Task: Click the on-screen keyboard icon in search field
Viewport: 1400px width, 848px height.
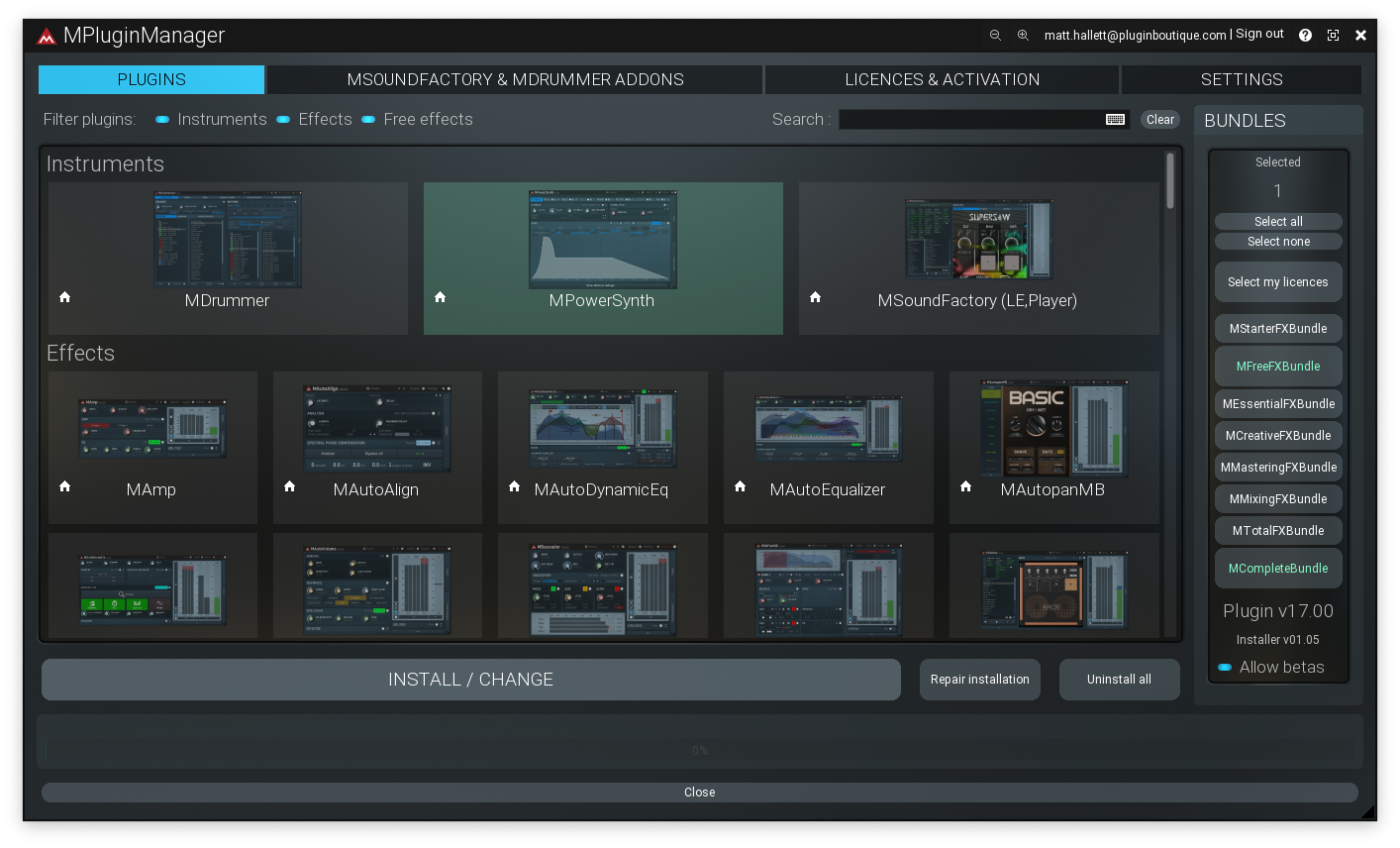Action: click(1115, 120)
